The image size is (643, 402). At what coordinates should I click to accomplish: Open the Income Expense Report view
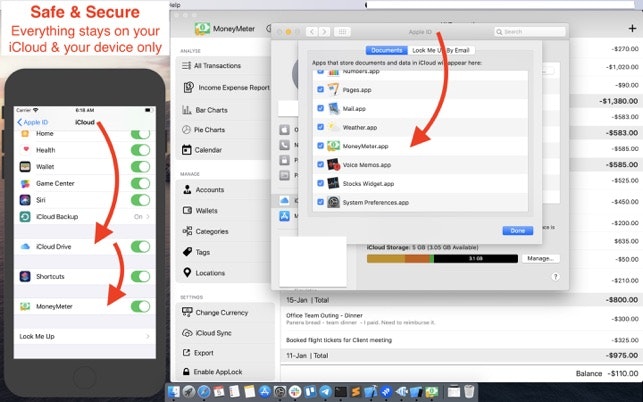tap(226, 87)
